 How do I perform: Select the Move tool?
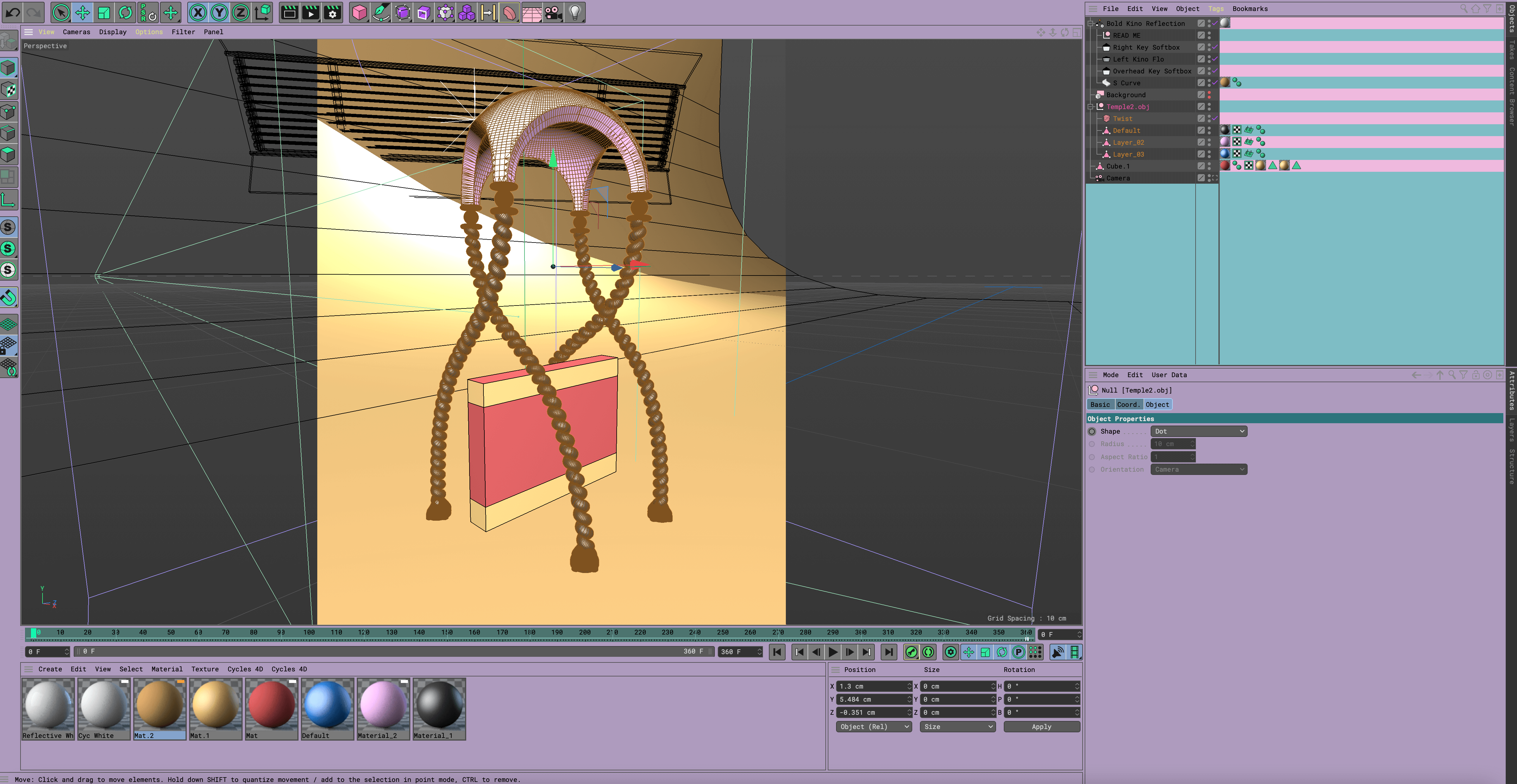point(82,12)
